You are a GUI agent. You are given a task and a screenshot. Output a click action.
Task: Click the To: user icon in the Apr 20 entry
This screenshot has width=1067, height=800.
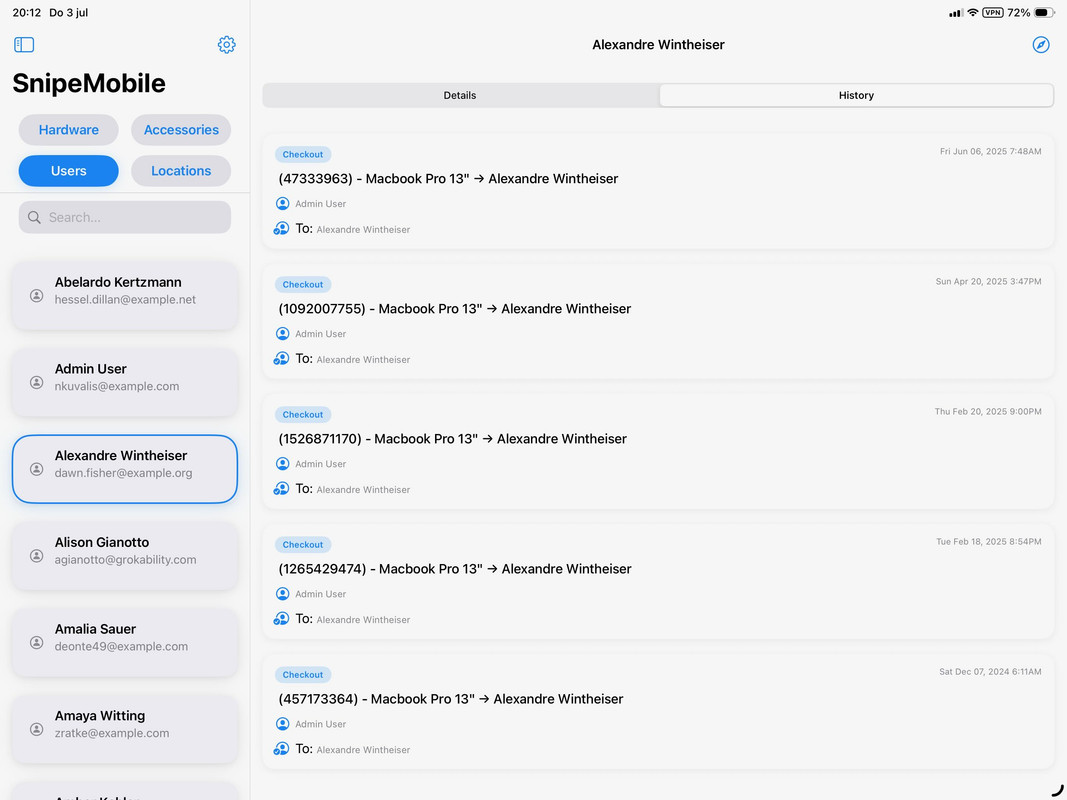pyautogui.click(x=281, y=359)
